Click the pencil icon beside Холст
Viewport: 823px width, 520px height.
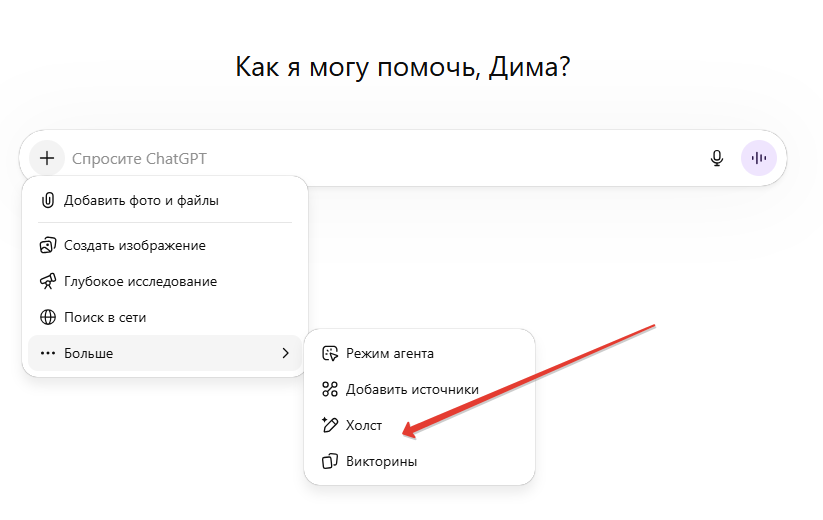330,425
